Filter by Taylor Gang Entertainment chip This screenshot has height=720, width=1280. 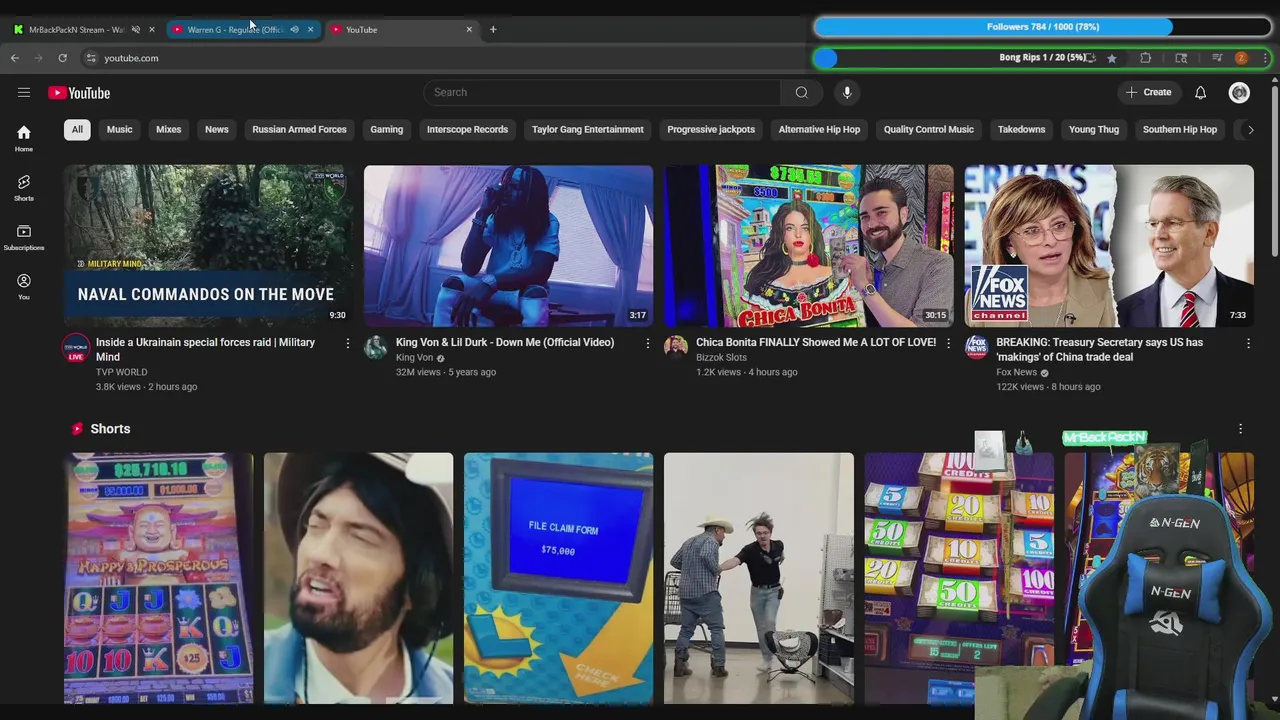pyautogui.click(x=588, y=129)
